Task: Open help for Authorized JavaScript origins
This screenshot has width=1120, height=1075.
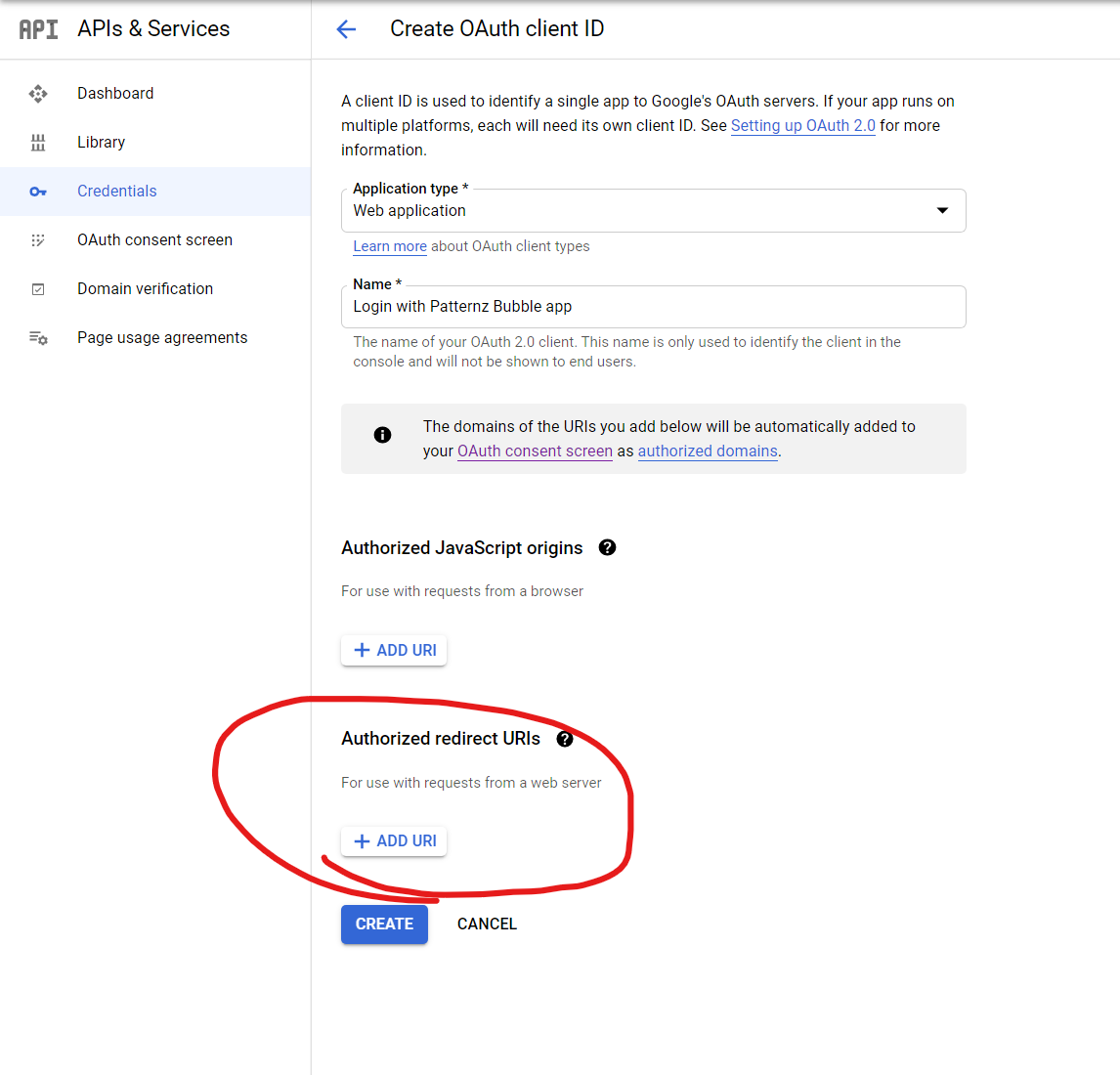Action: pos(607,548)
